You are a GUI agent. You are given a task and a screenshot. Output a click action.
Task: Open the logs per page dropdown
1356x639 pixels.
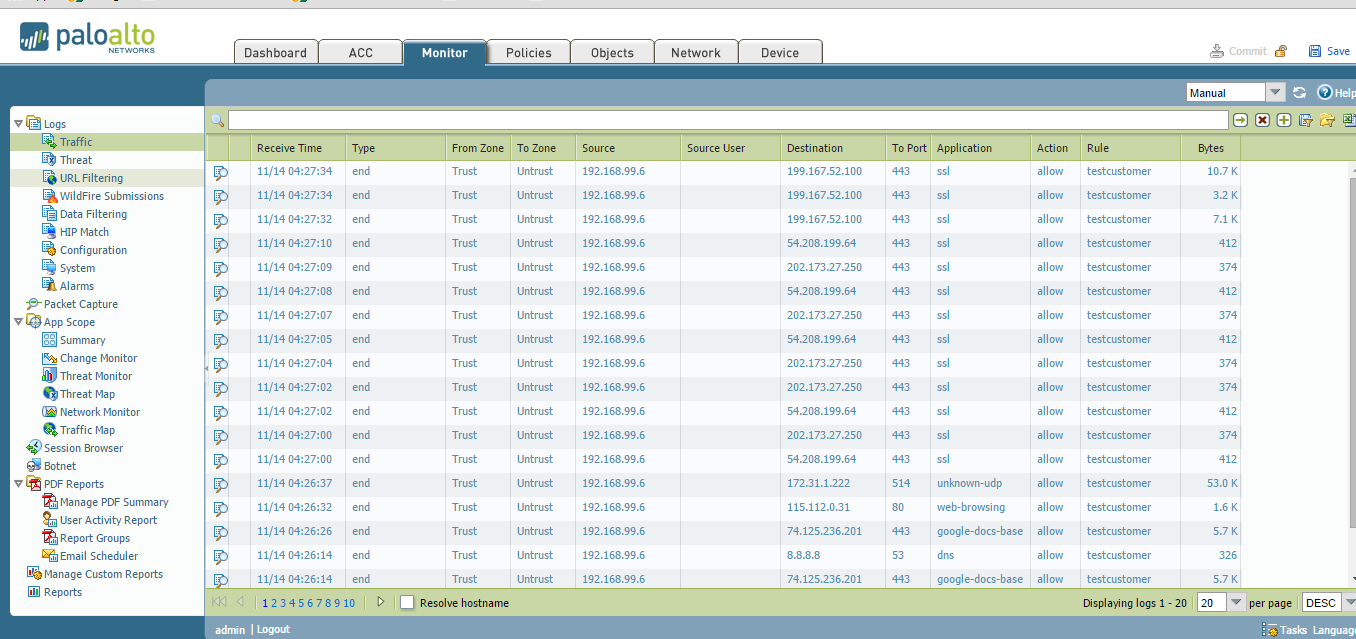1236,603
